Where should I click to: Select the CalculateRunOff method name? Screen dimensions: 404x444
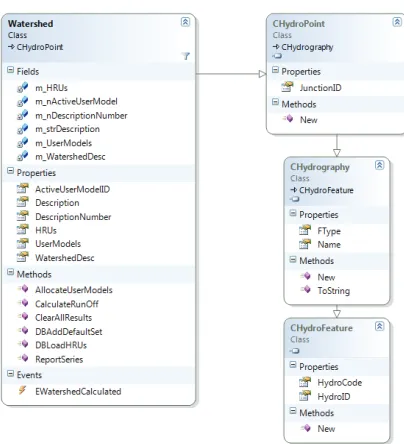click(67, 304)
